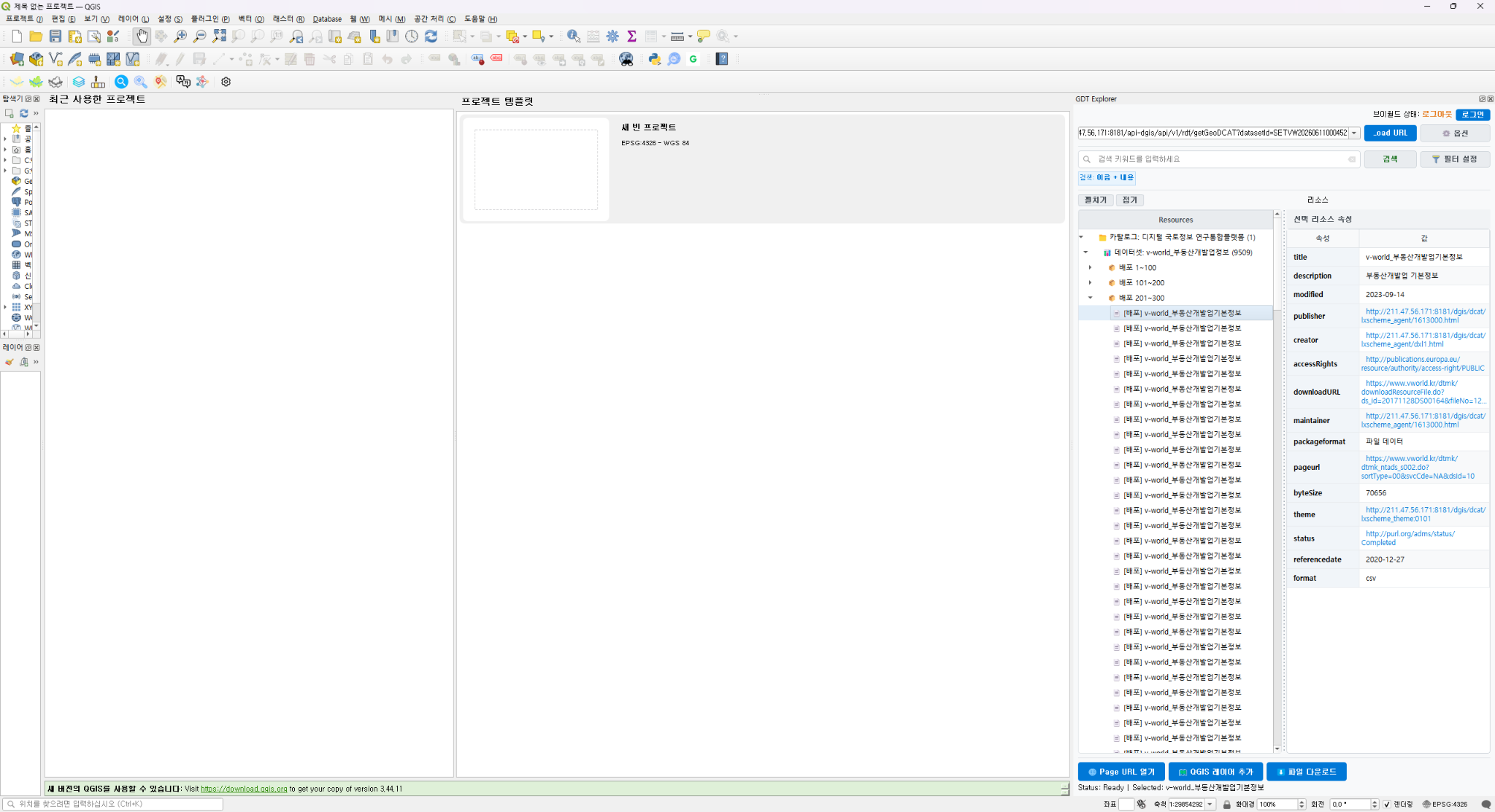Click the A/가 translate plugin icon
1495x812 pixels.
183,82
